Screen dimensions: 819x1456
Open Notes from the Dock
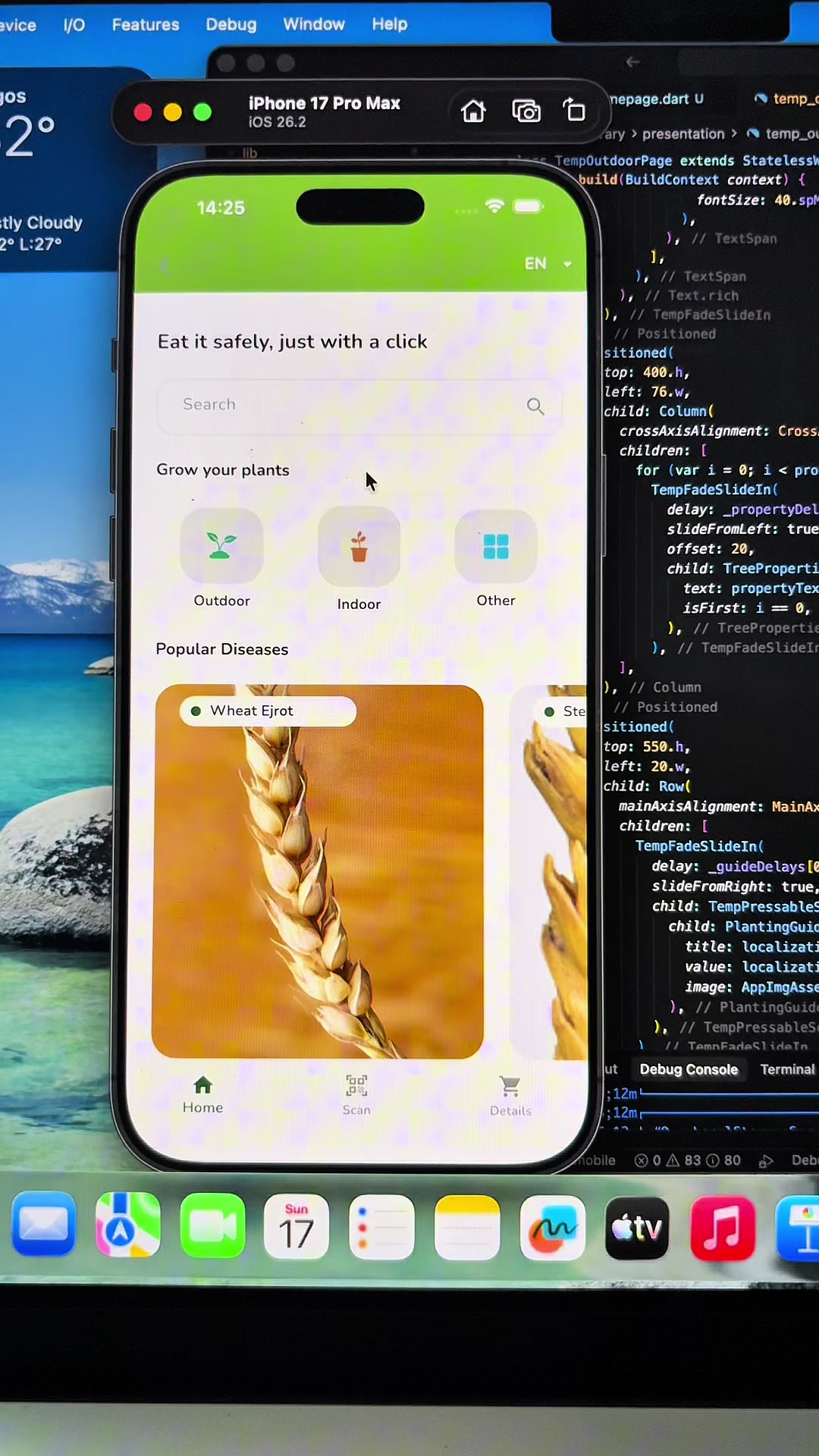(x=467, y=1227)
